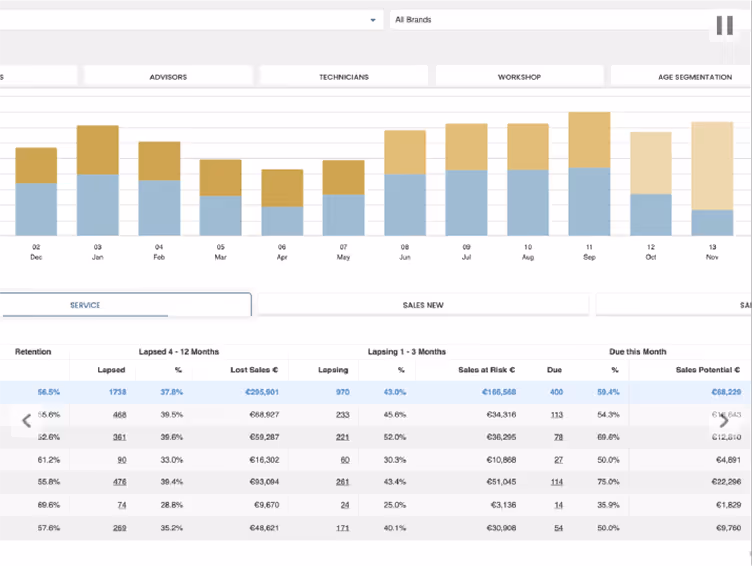Click the Apr stacked bar in chart
This screenshot has width=752, height=566.
pos(282,202)
